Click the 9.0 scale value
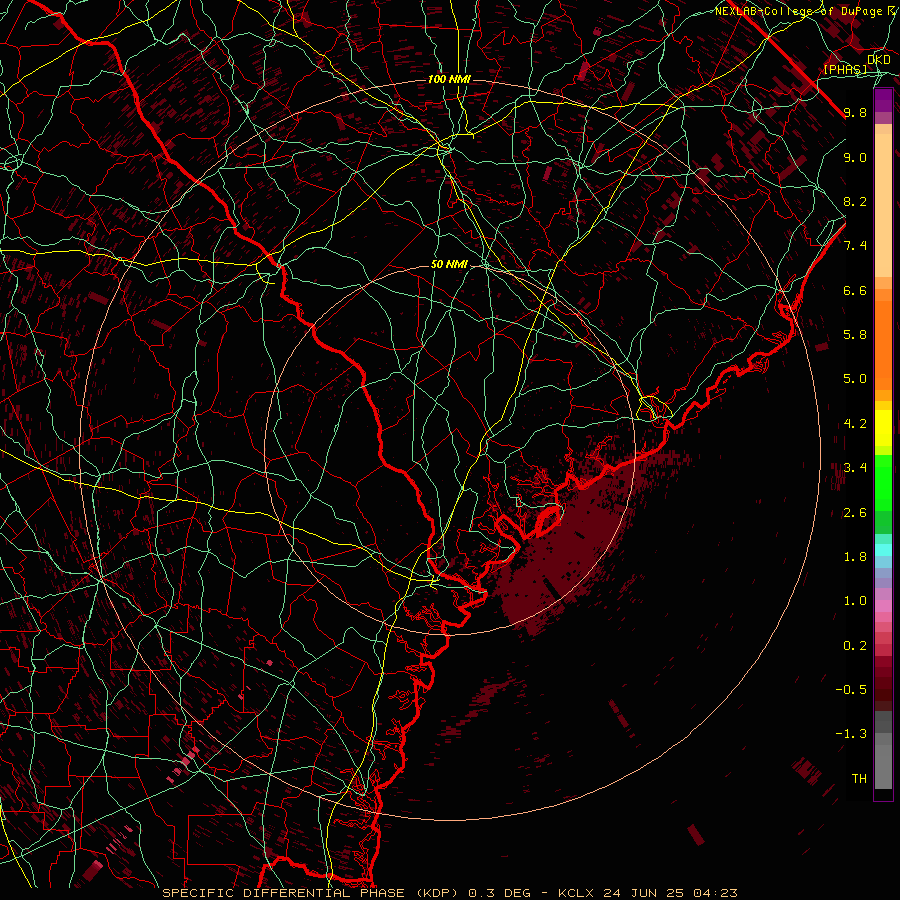 855,157
